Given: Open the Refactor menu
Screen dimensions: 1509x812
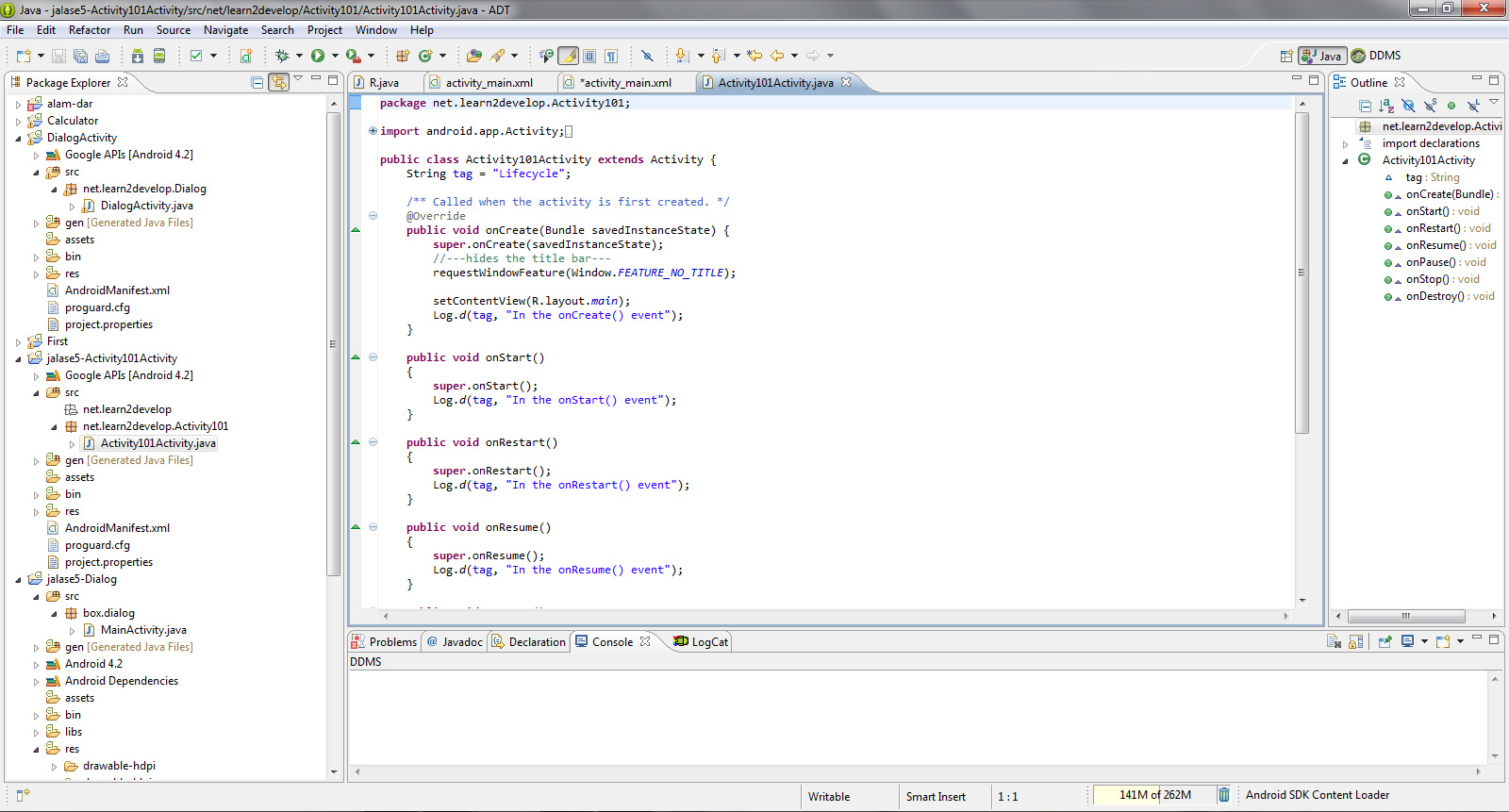Looking at the screenshot, I should pyautogui.click(x=89, y=30).
